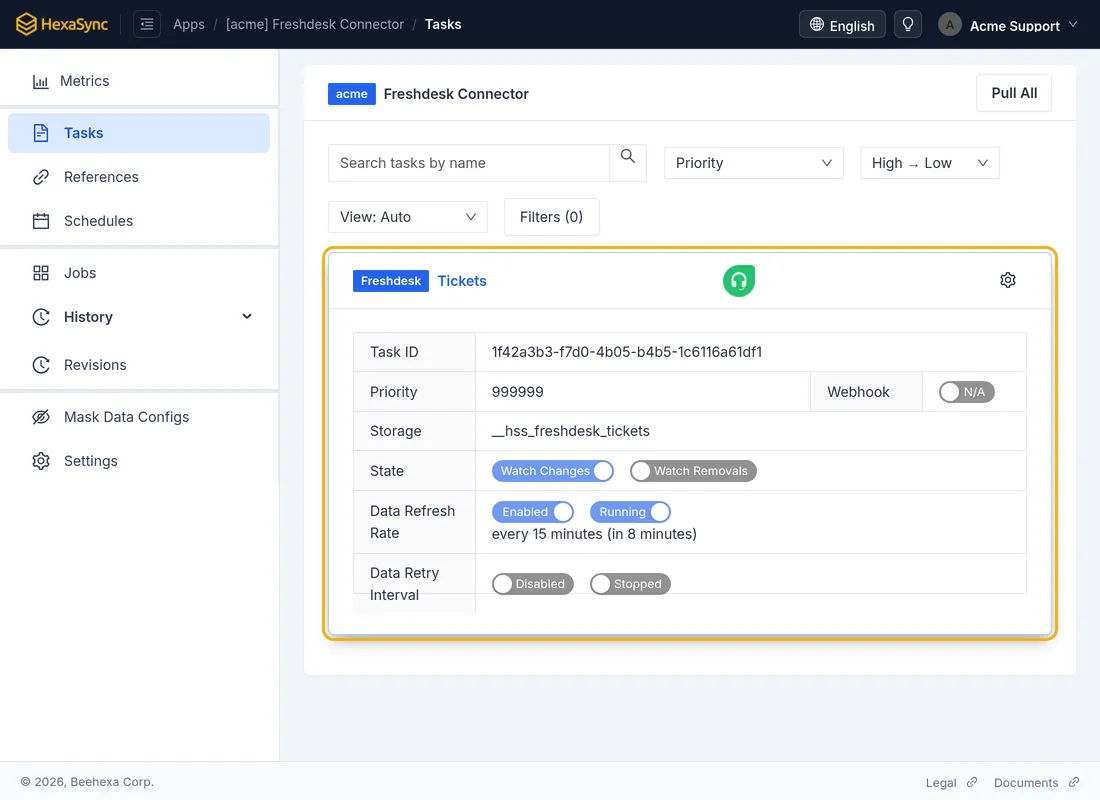Image resolution: width=1100 pixels, height=800 pixels.
Task: Click the globe language icon
Action: pos(817,25)
